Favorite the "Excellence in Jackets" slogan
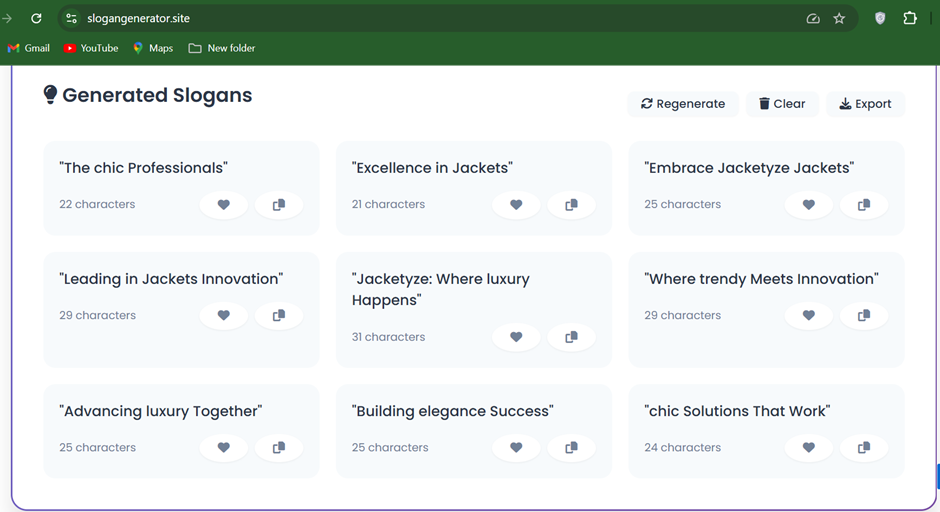The height and width of the screenshot is (512, 940). point(516,205)
